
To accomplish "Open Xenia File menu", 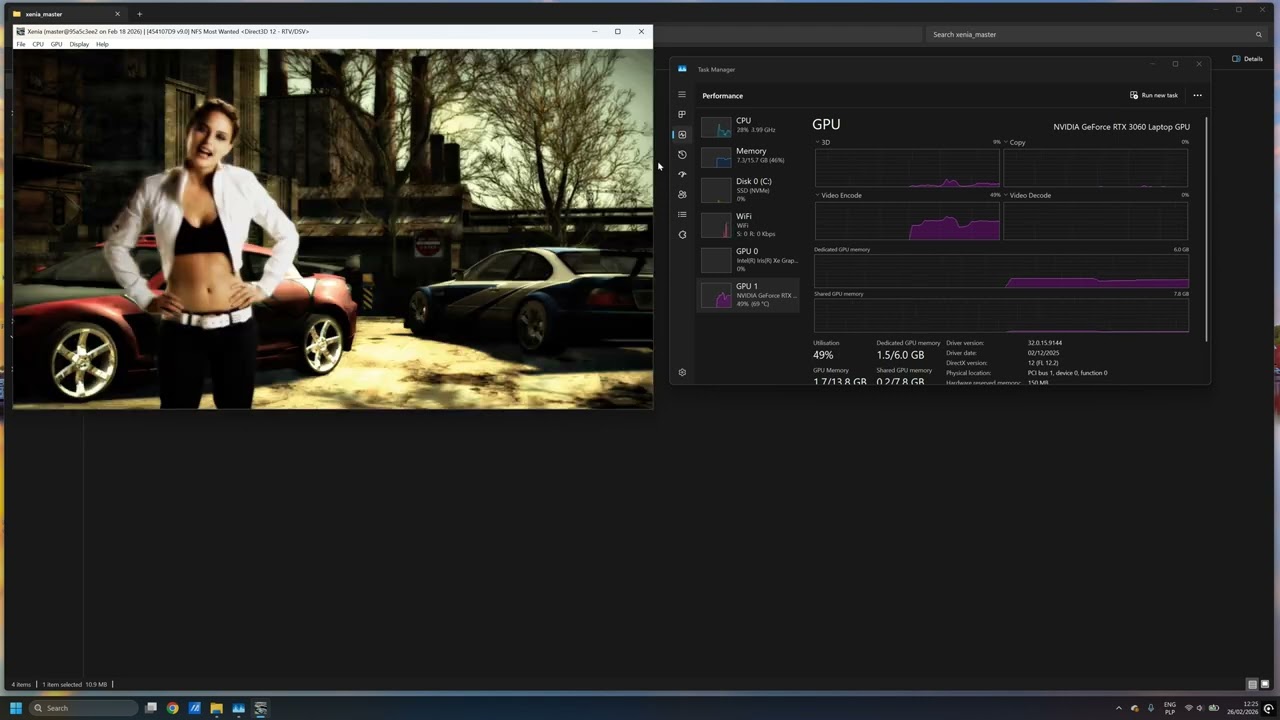I will [21, 44].
